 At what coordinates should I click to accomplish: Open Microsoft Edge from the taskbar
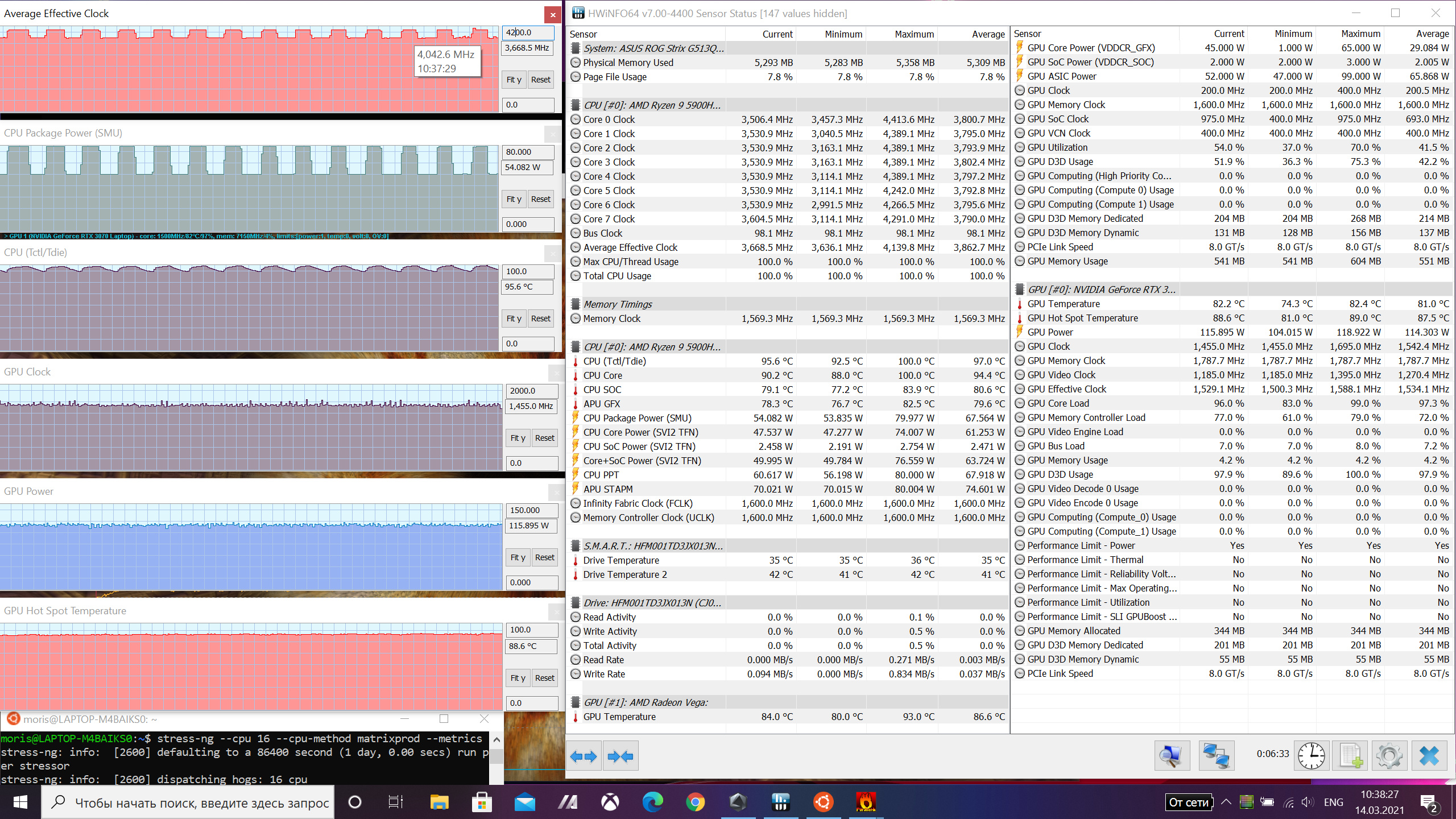[652, 803]
